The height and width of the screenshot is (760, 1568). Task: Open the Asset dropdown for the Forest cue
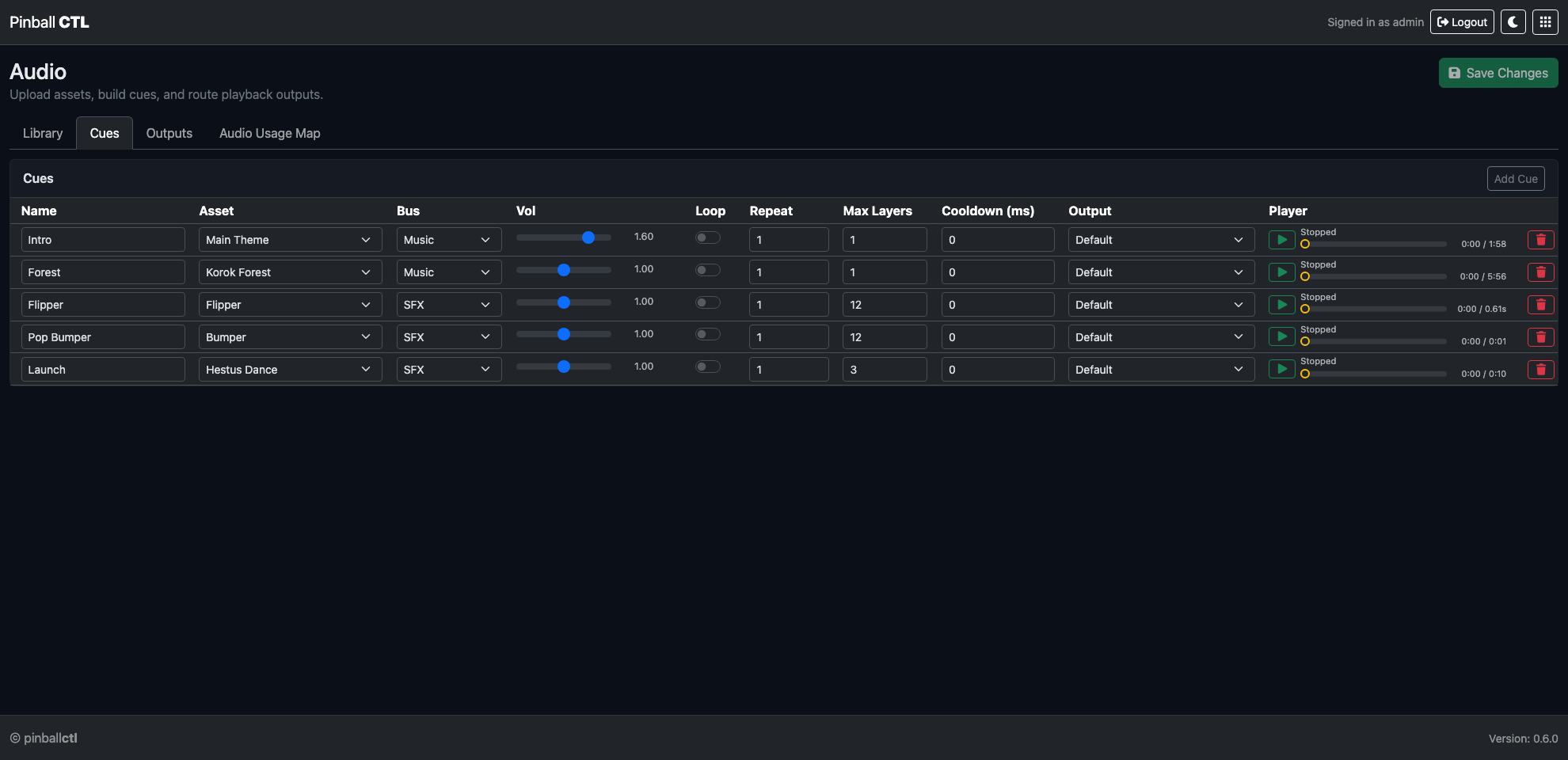pyautogui.click(x=289, y=272)
